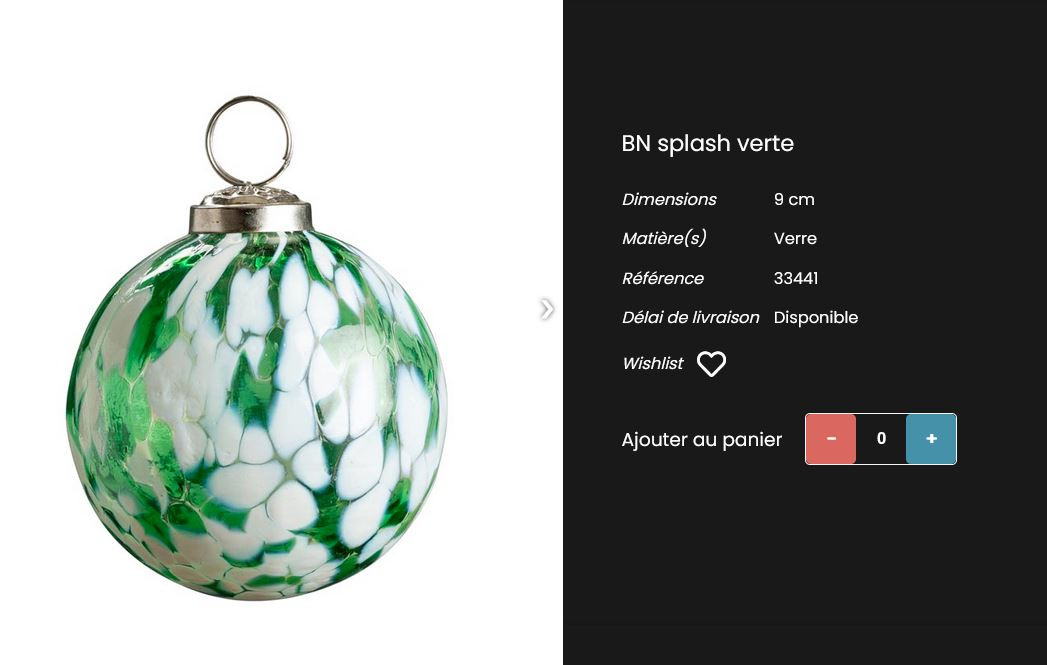Select the reference number 33441

795,278
